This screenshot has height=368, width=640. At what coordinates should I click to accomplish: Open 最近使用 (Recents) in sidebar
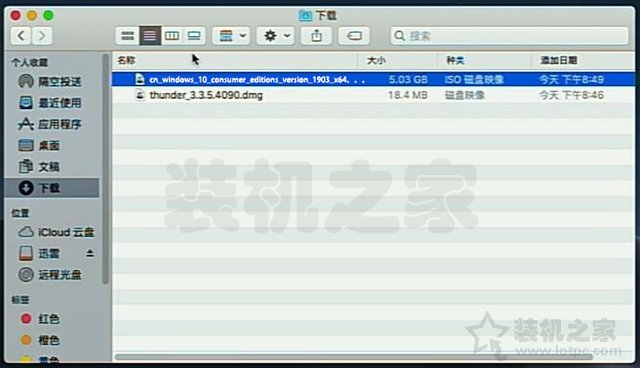(x=51, y=103)
